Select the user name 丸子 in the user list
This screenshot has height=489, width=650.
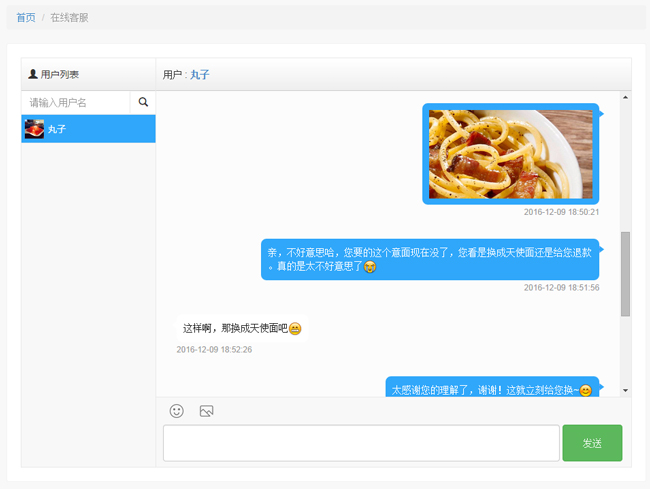[57, 129]
